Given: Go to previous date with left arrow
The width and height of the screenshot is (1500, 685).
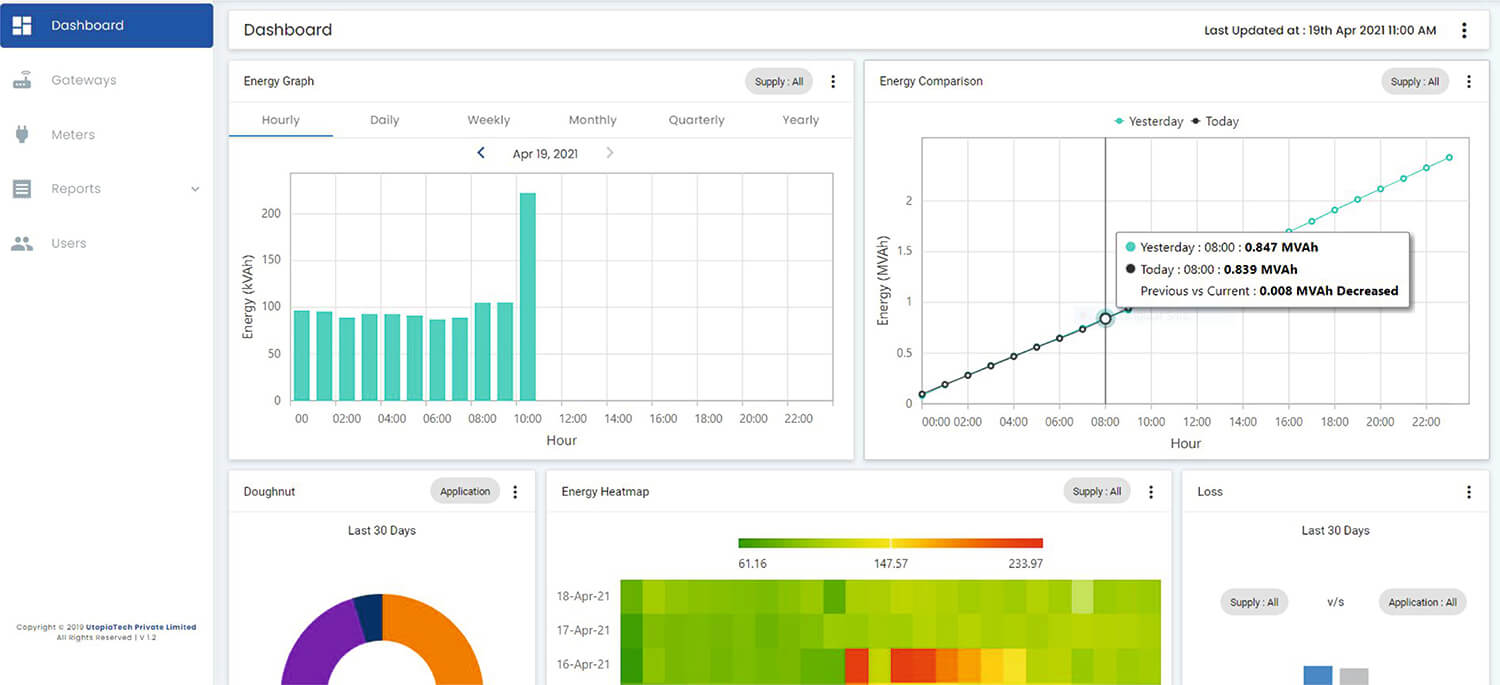Looking at the screenshot, I should (481, 153).
